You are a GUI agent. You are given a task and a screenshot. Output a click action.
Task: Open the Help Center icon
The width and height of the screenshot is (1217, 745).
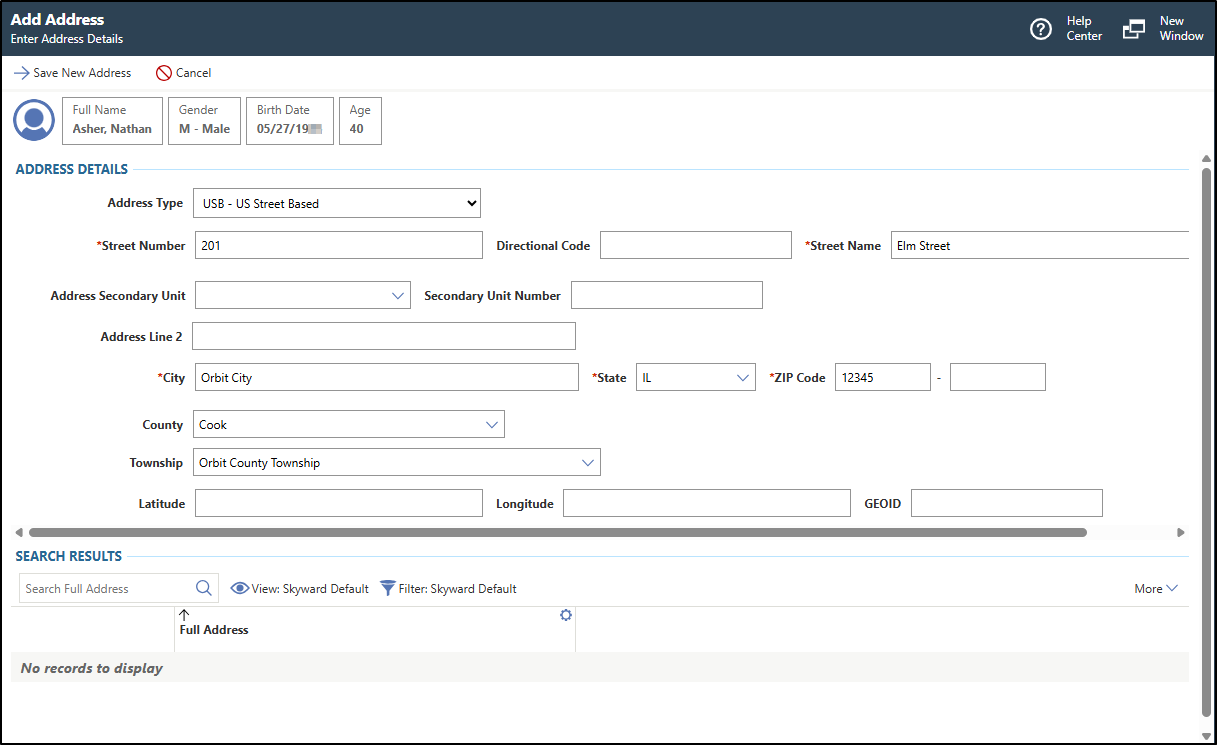1041,29
